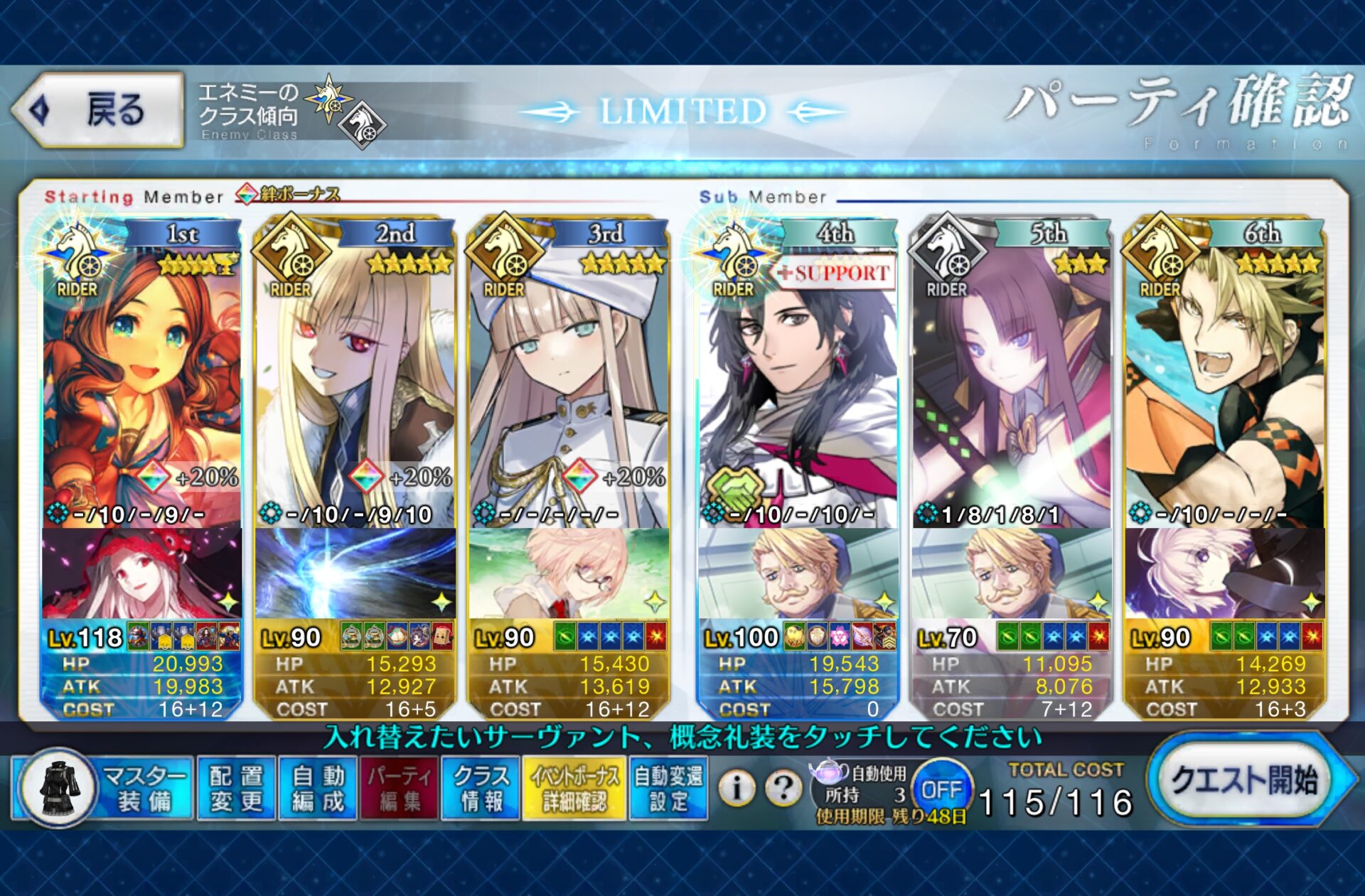Image resolution: width=1365 pixels, height=896 pixels.
Task: Open party edit (パーティ編集) menu
Action: click(399, 788)
